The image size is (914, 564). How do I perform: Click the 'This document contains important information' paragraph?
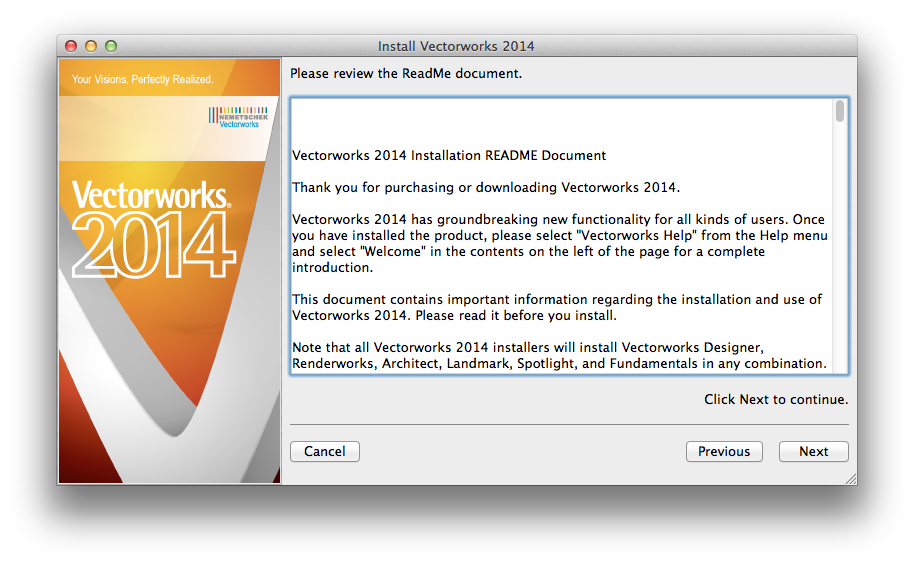click(x=557, y=307)
